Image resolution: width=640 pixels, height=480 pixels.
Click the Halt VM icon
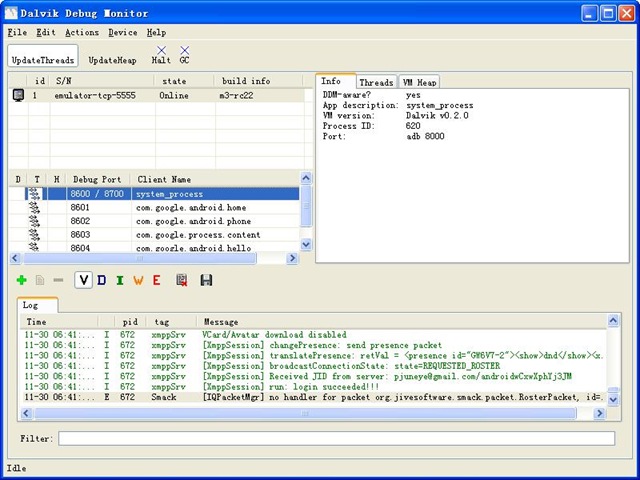162,50
